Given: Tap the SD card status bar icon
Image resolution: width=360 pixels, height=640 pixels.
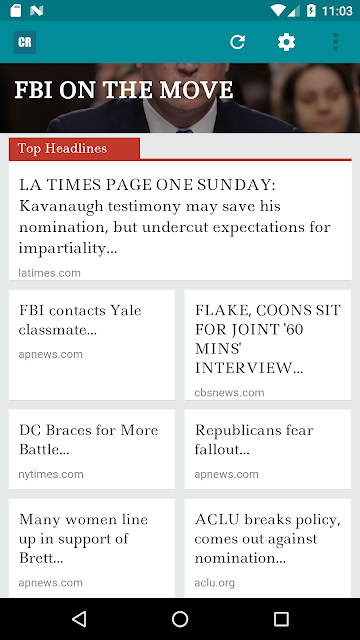Looking at the screenshot, I should pos(16,11).
